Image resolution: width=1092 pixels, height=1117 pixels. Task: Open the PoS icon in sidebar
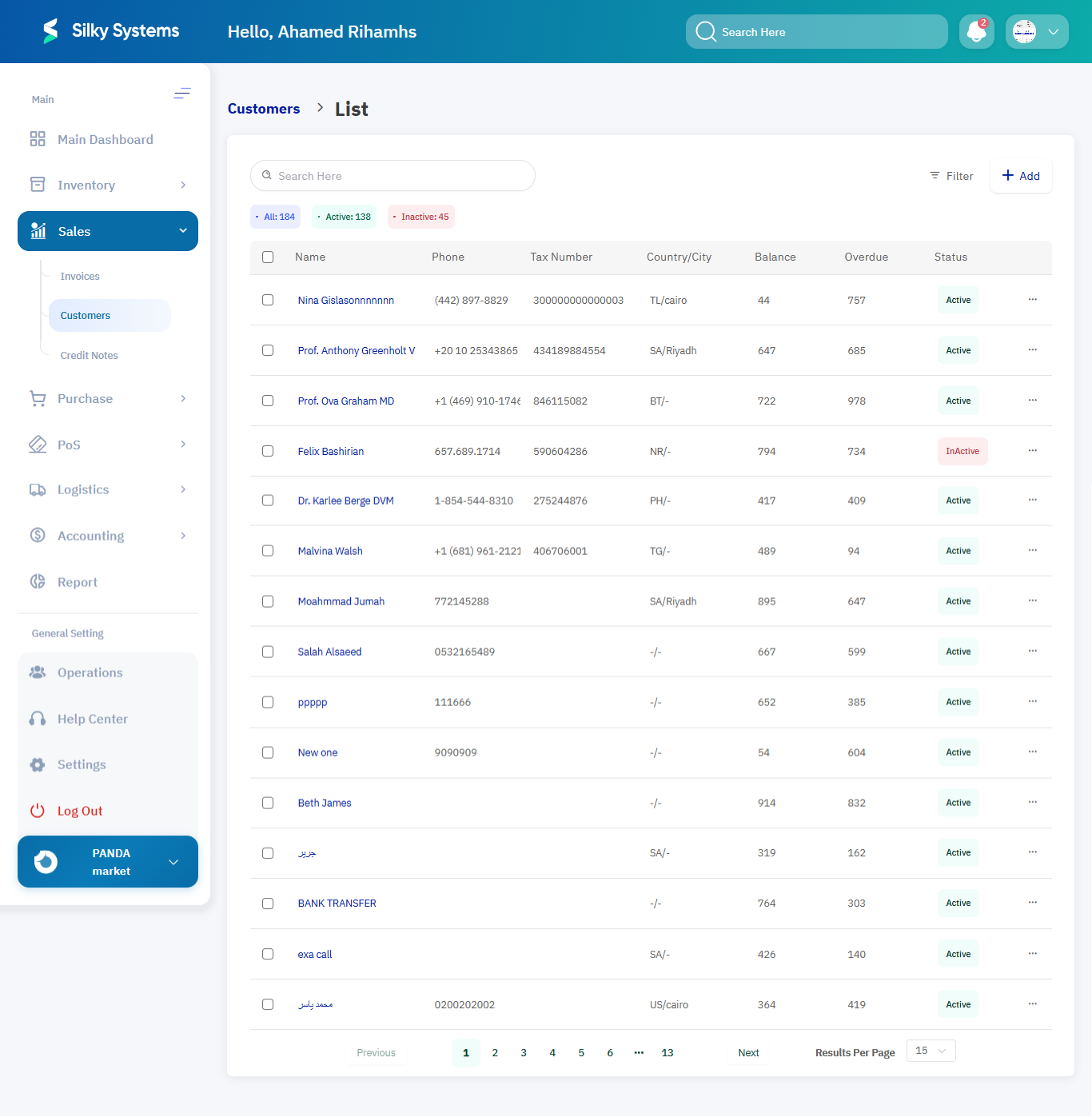pyautogui.click(x=37, y=444)
